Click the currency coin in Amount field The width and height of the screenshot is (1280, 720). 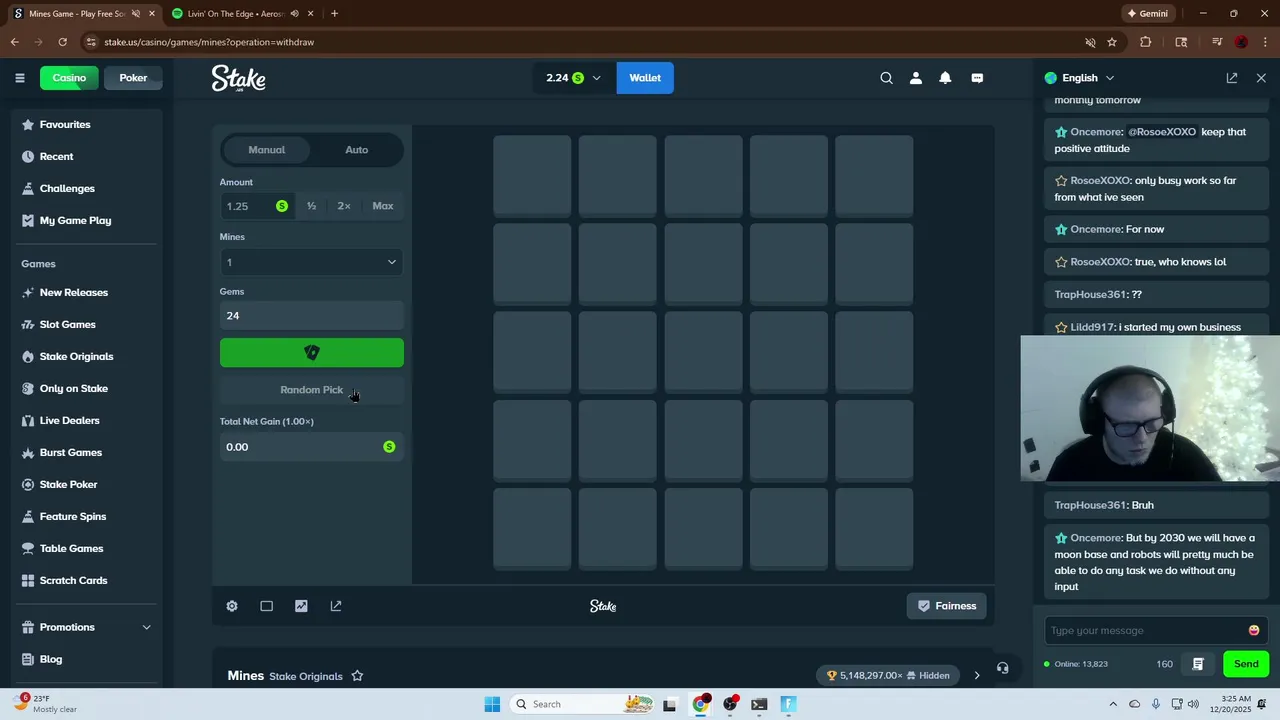[282, 206]
